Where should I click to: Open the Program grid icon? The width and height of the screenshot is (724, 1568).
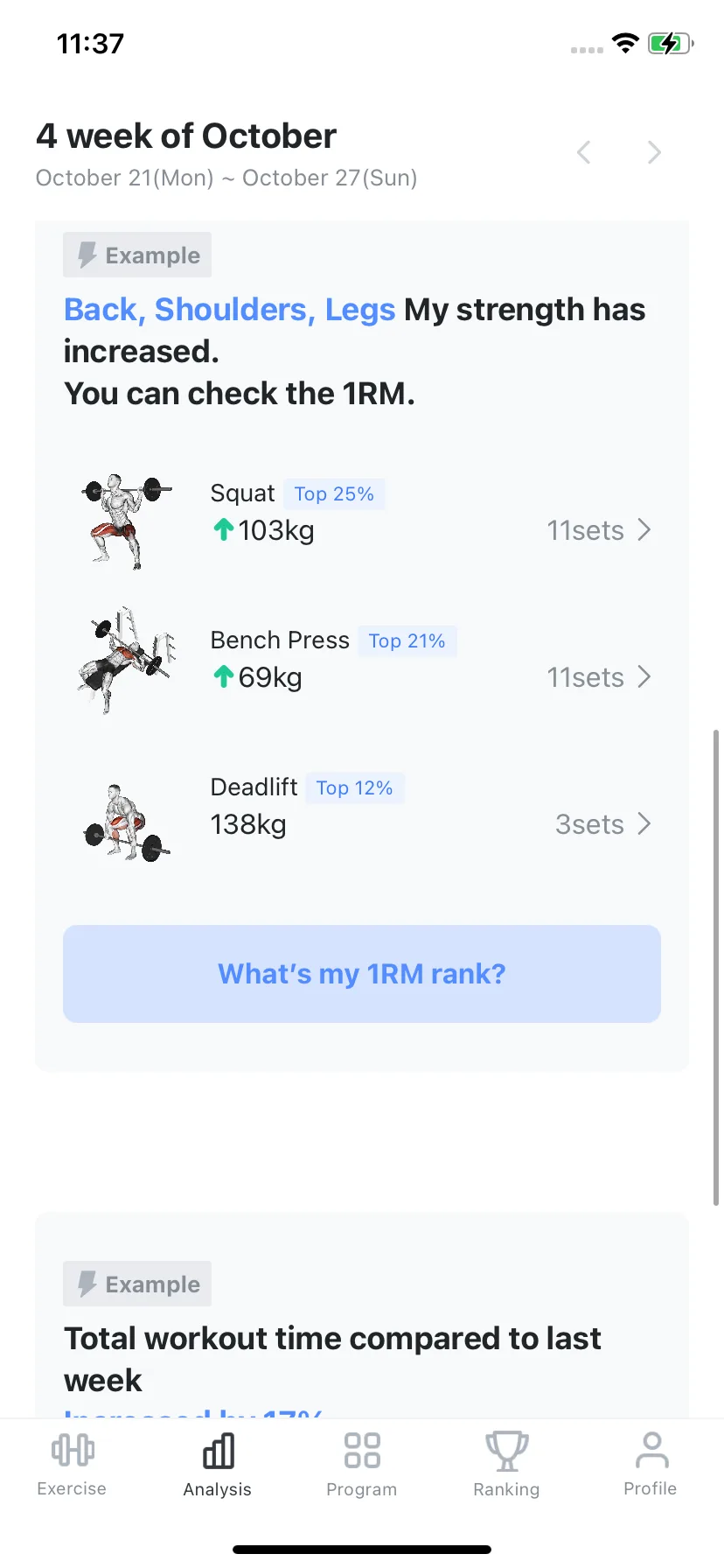pos(362,1450)
